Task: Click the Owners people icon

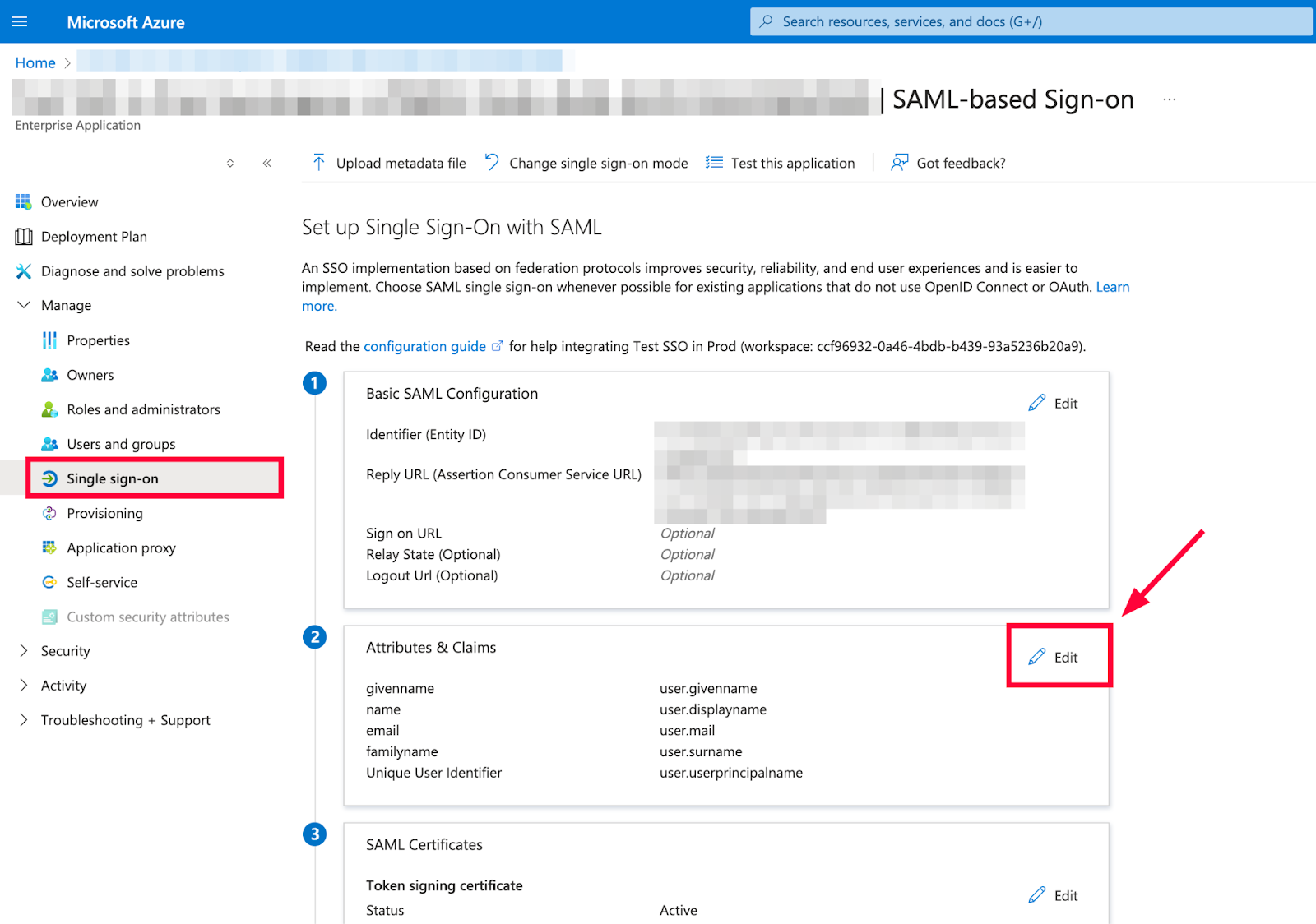Action: 49,375
